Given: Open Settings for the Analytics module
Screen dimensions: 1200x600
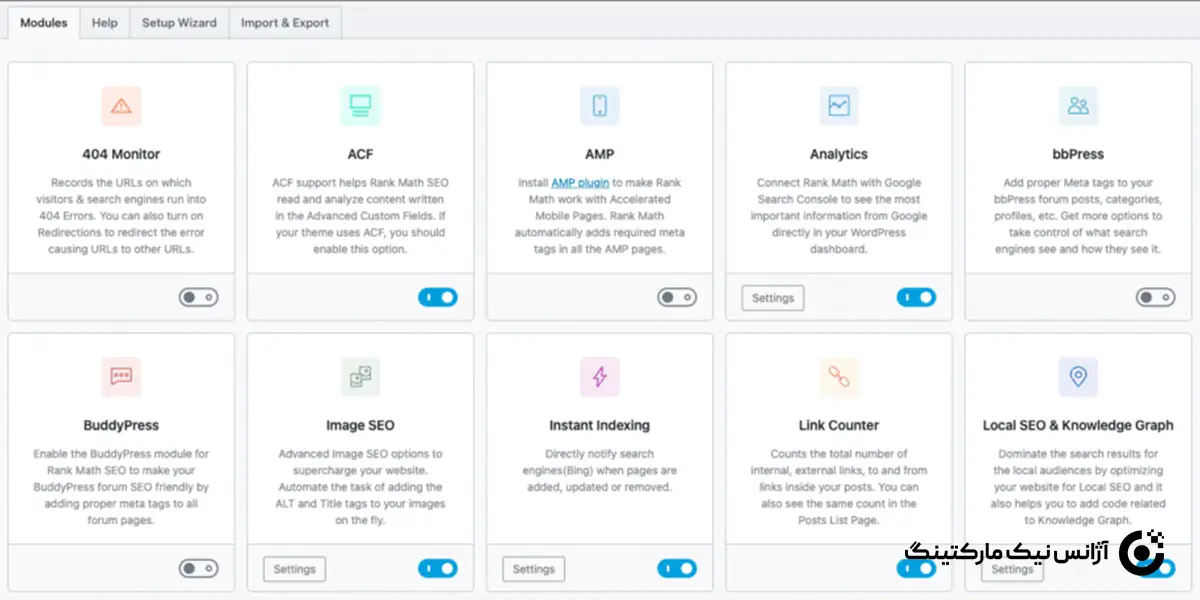Looking at the screenshot, I should 772,298.
